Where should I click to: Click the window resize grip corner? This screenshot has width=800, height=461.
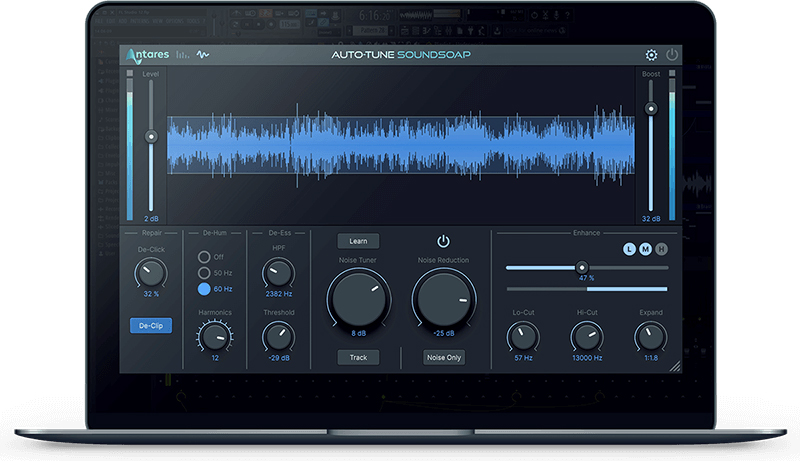[x=674, y=366]
